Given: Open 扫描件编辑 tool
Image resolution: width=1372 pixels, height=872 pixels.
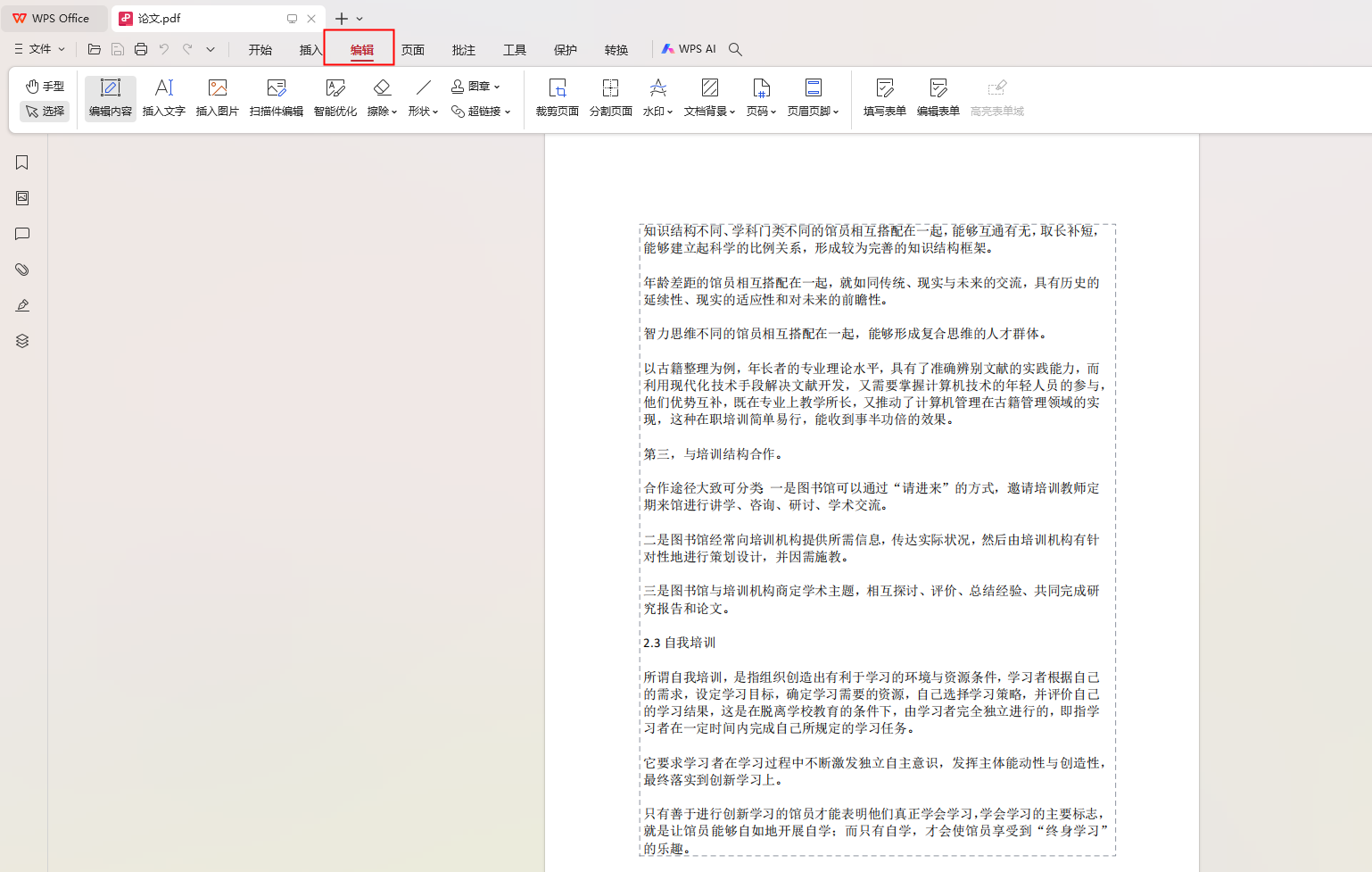Looking at the screenshot, I should point(277,98).
